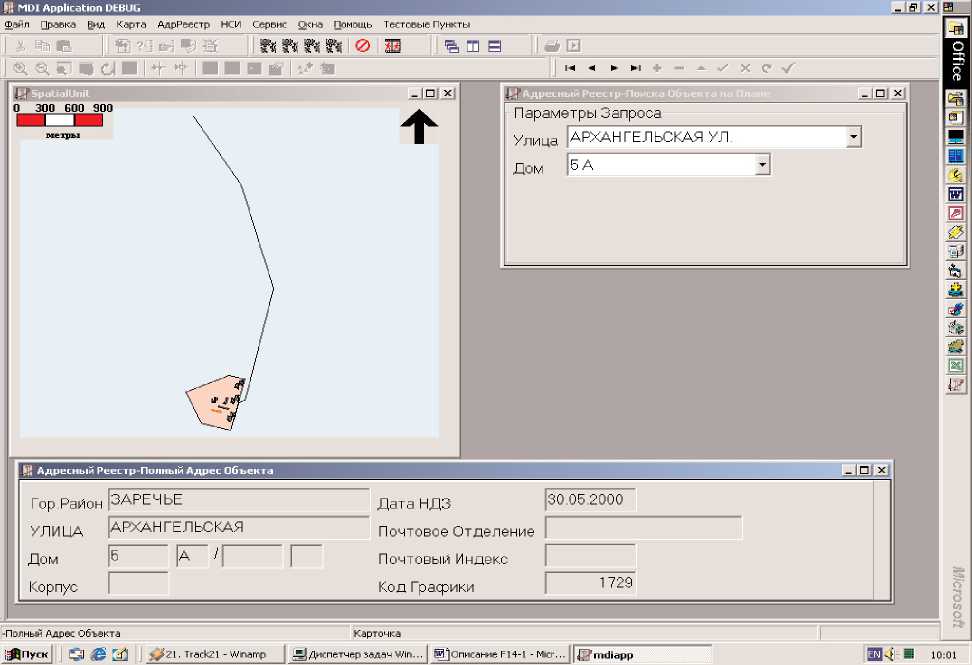Viewport: 972px width, 665px height.
Task: Click the navigator edit triangle button
Action: (700, 68)
